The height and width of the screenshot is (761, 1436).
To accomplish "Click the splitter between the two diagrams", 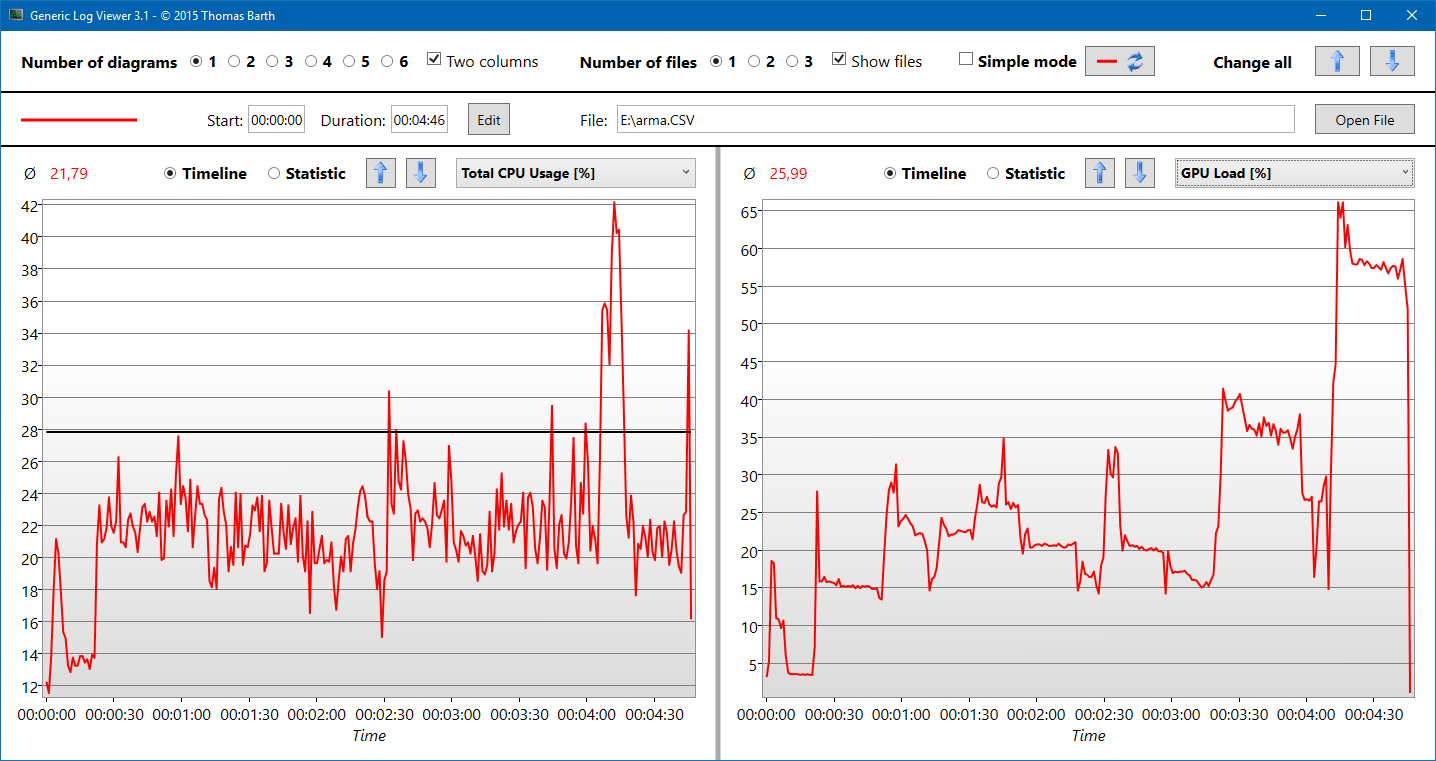I will coord(718,453).
